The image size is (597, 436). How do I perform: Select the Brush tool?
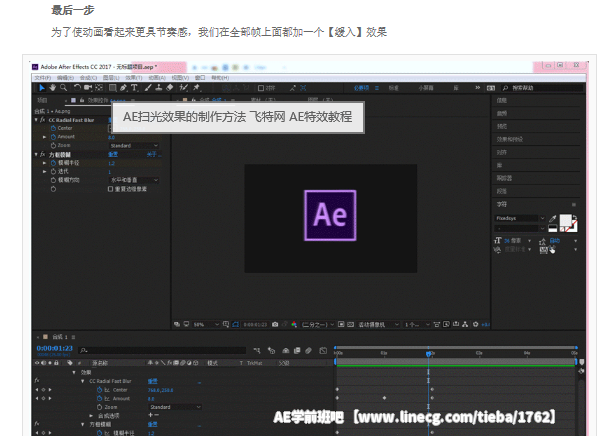click(x=148, y=88)
